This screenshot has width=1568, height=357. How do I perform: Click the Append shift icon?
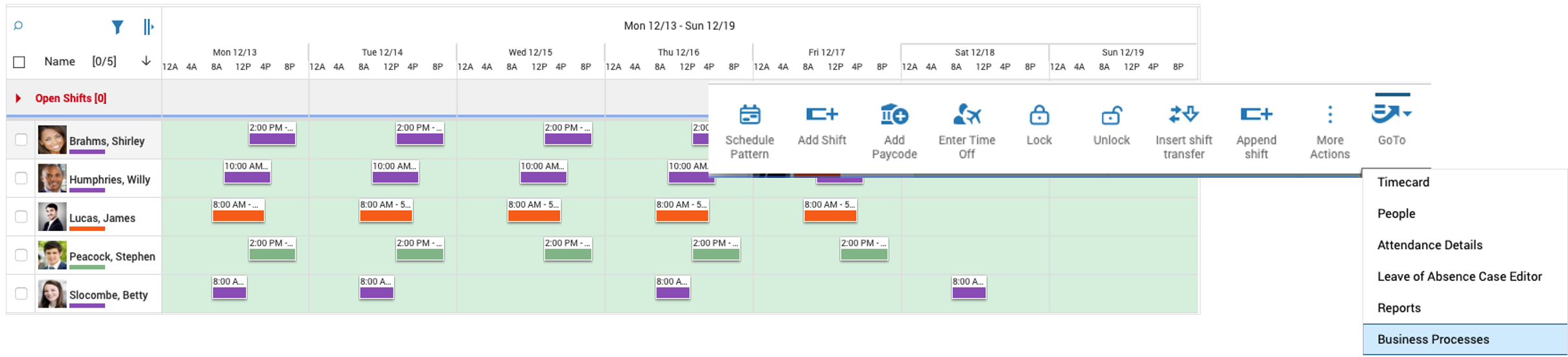pyautogui.click(x=1256, y=116)
